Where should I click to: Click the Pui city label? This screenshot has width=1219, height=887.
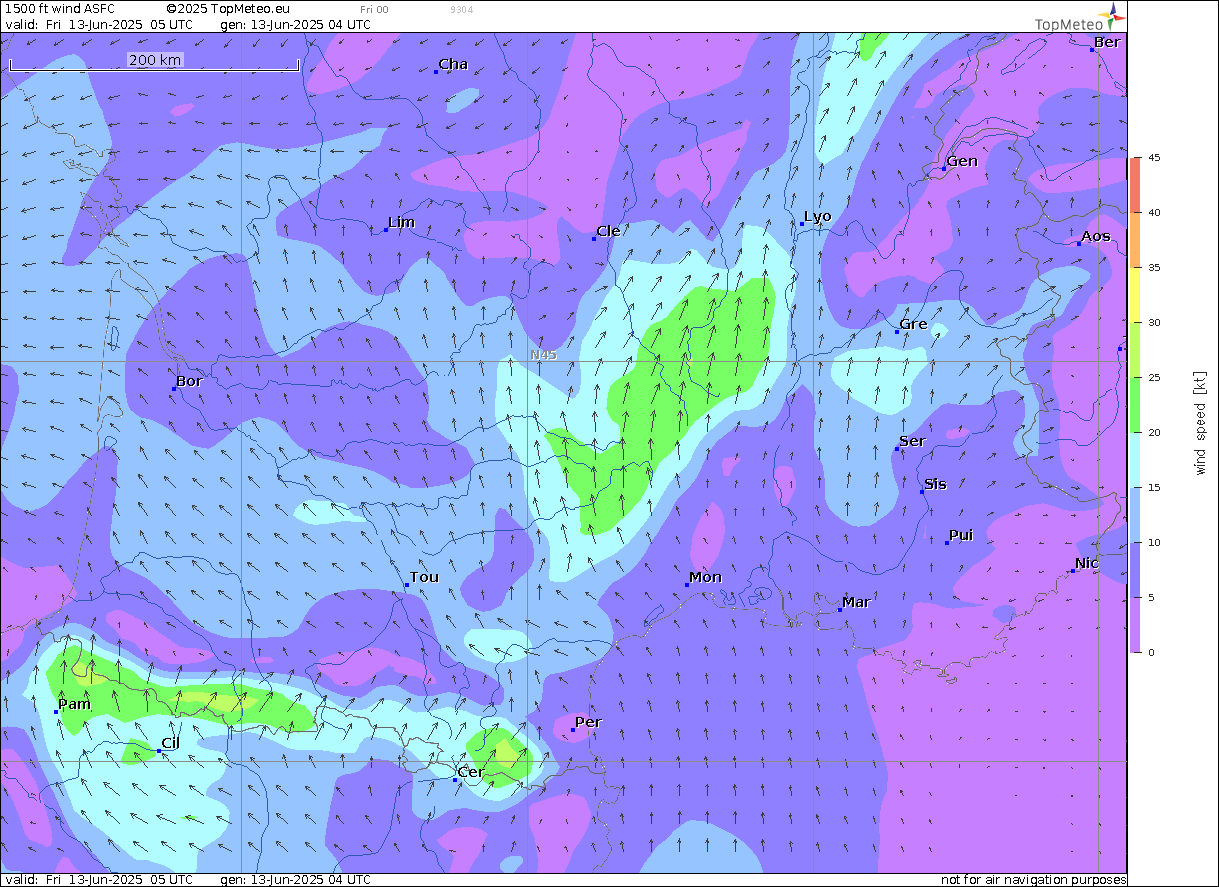pos(961,535)
